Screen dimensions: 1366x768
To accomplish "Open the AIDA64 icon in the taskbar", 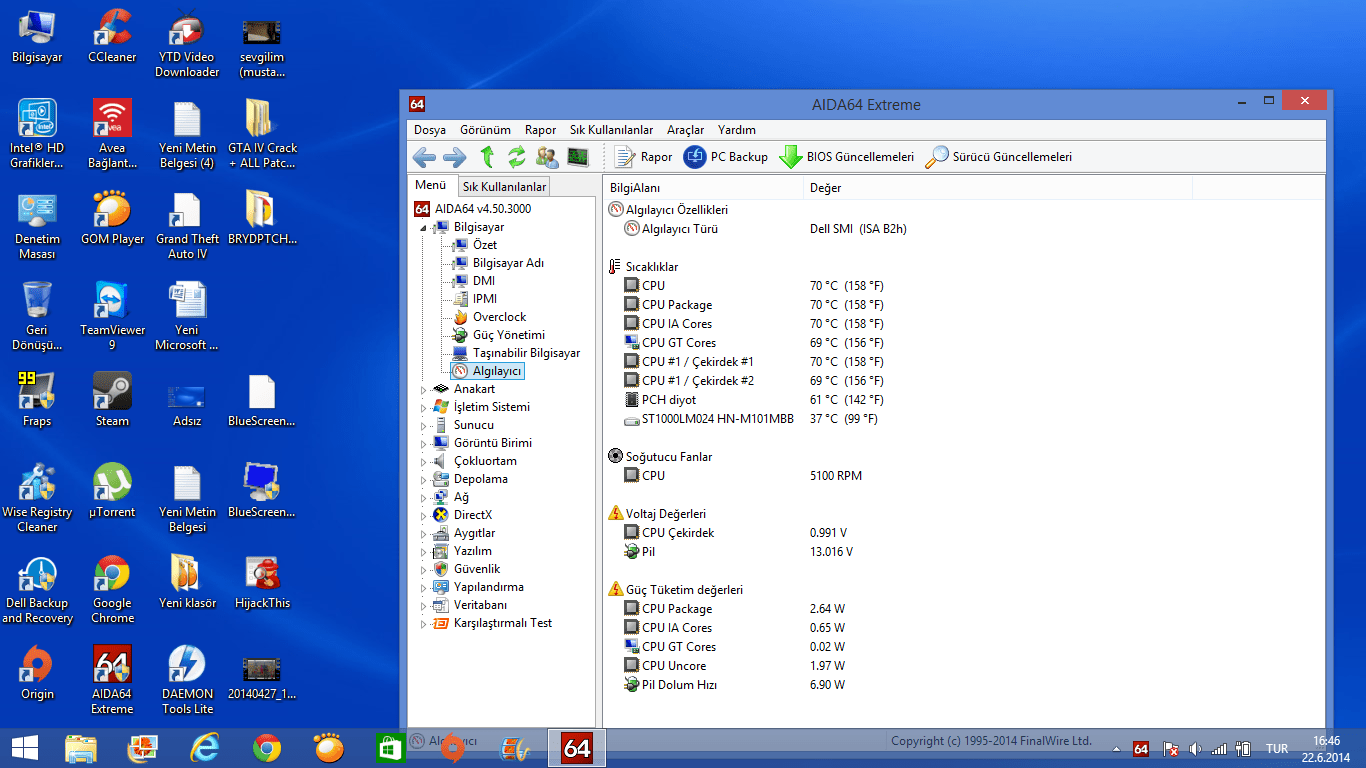I will pos(576,747).
